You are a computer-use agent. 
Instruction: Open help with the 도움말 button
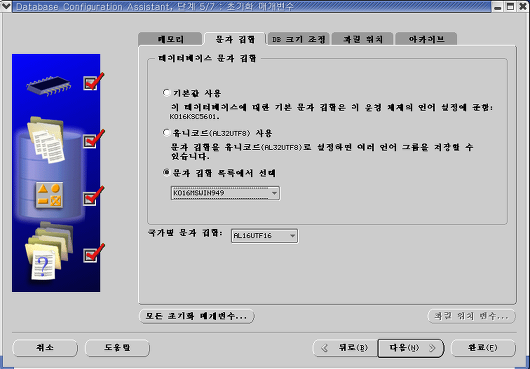117,348
